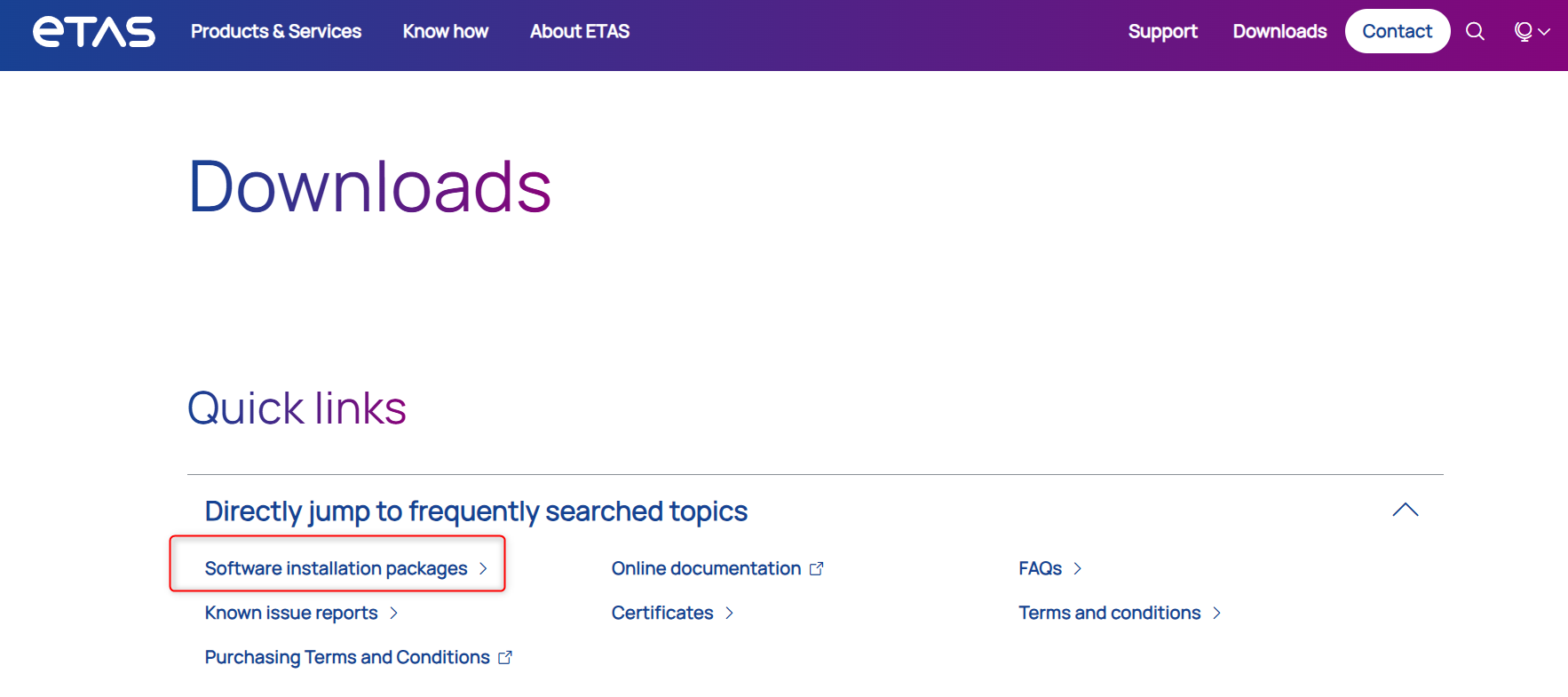This screenshot has height=697, width=1568.
Task: Click the Contact button
Action: 1398,31
